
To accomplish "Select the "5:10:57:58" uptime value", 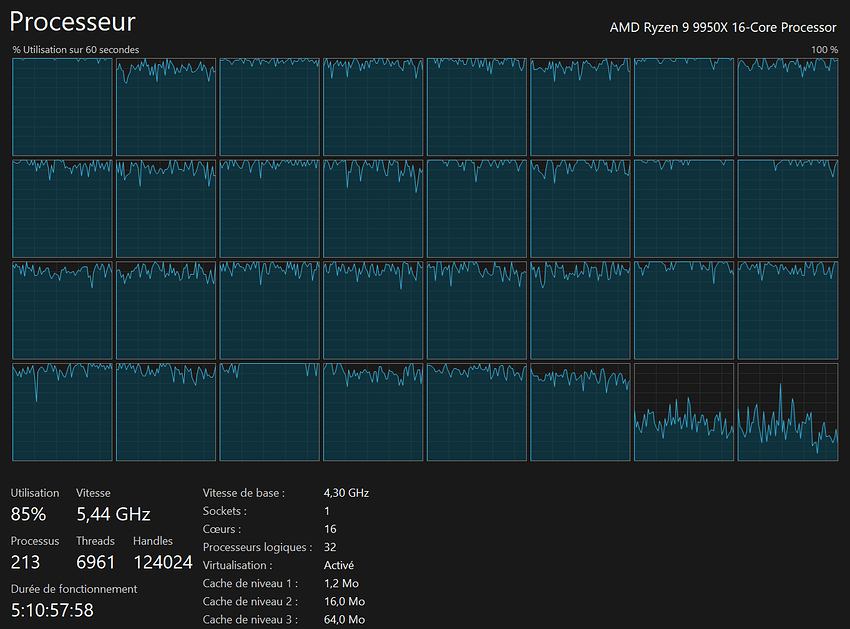I will point(53,611).
